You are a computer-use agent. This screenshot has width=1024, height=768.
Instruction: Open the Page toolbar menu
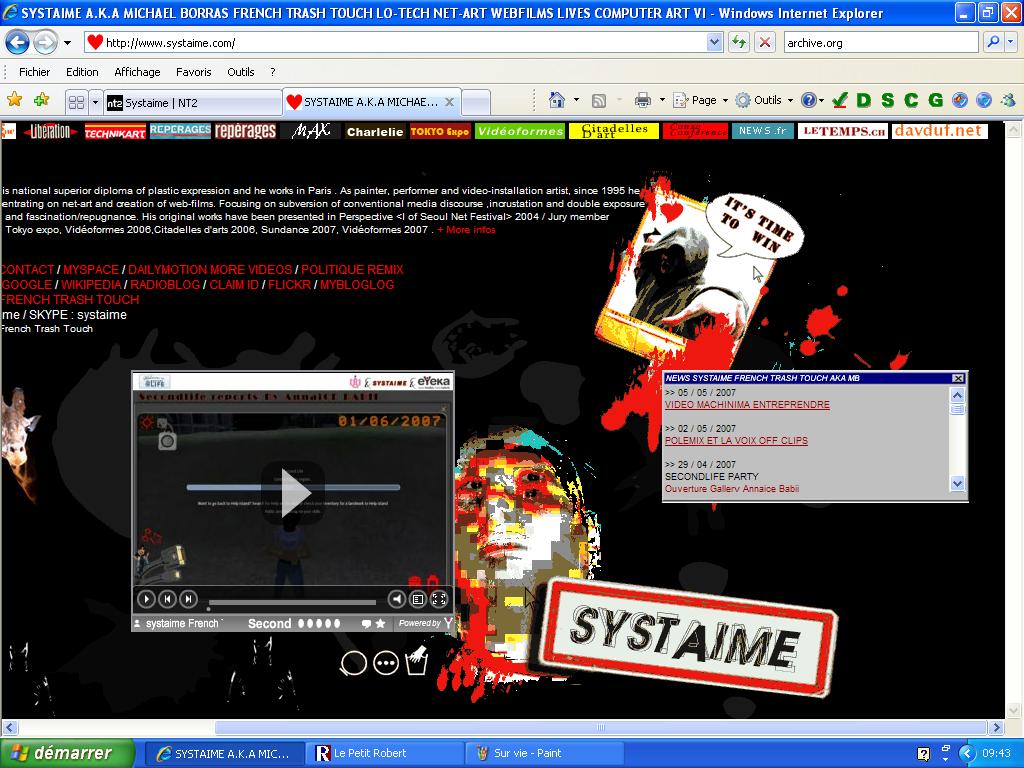click(700, 100)
